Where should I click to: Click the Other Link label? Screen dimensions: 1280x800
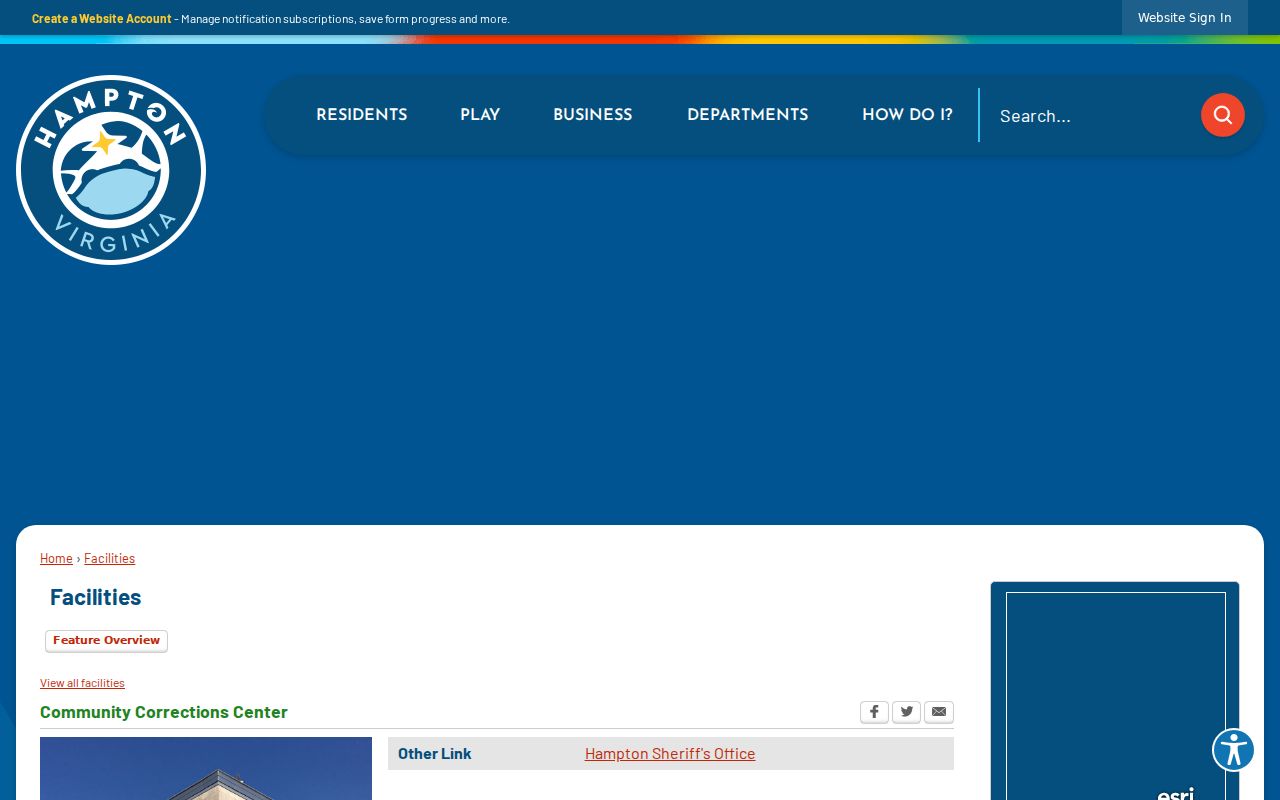point(434,753)
